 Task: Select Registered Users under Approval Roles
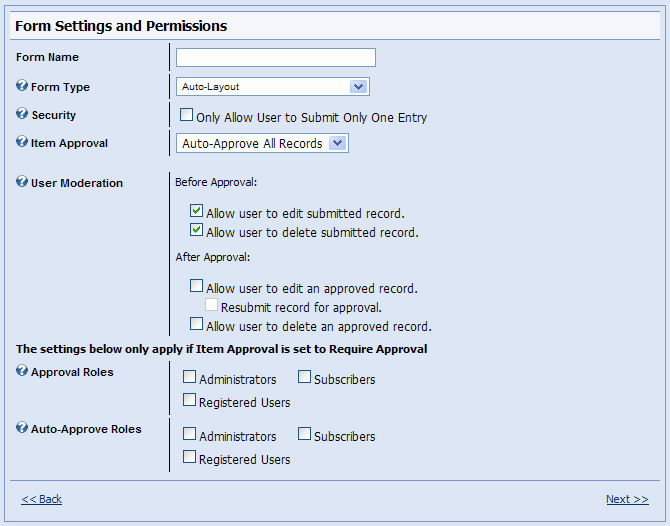[189, 400]
